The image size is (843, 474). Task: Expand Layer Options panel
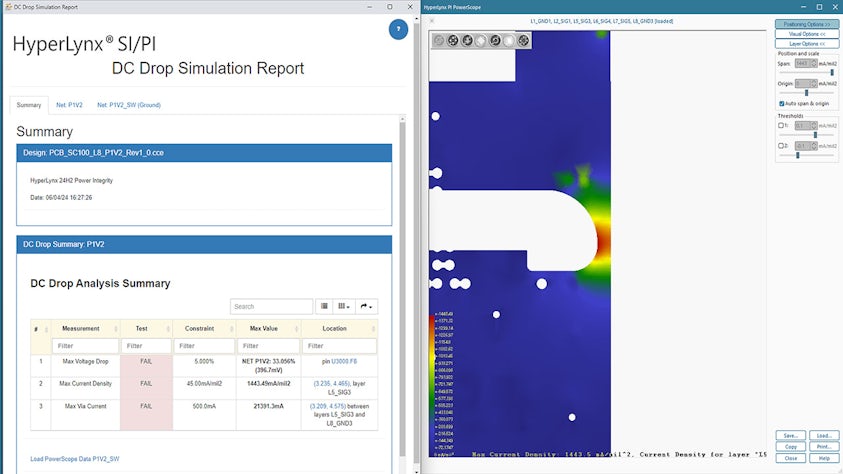806,44
